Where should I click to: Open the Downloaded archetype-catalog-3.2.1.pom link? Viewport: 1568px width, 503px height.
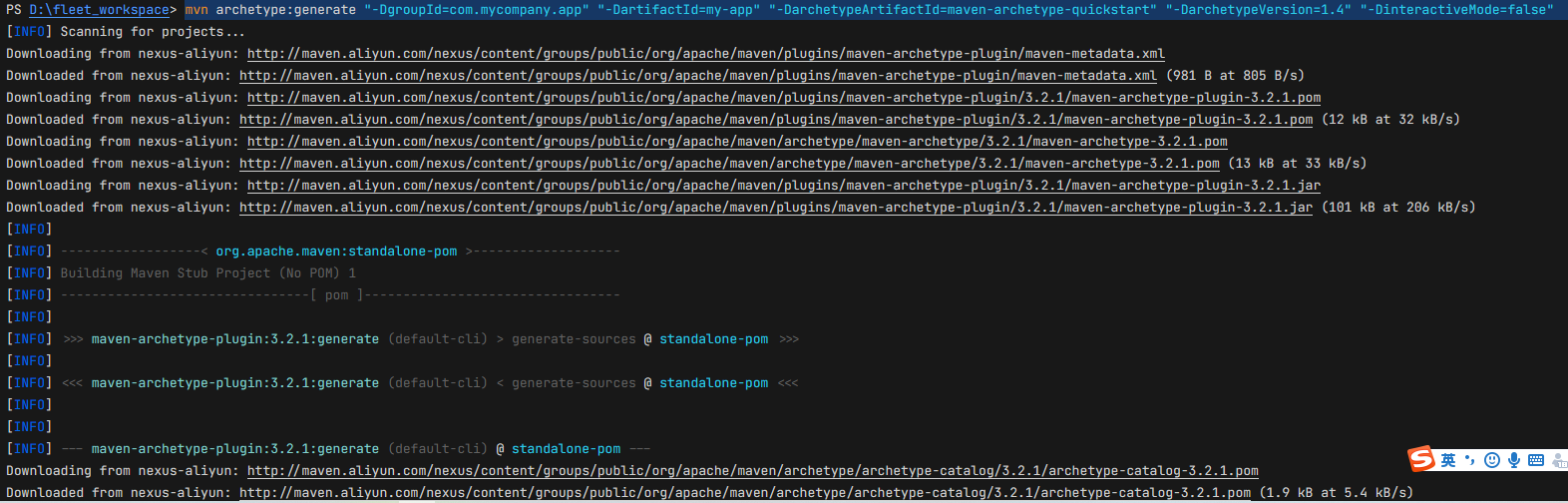(x=744, y=493)
